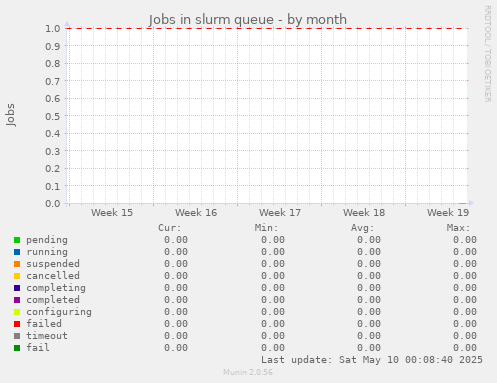The width and height of the screenshot is (497, 383).
Task: Click the 'Cur:' column header
Action: point(170,228)
